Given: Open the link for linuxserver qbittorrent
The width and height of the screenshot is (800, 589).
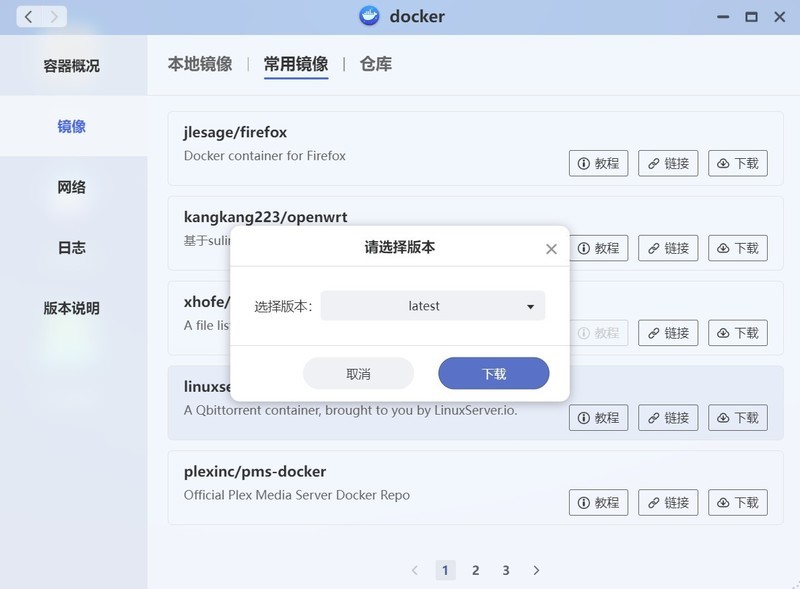Looking at the screenshot, I should coord(667,418).
